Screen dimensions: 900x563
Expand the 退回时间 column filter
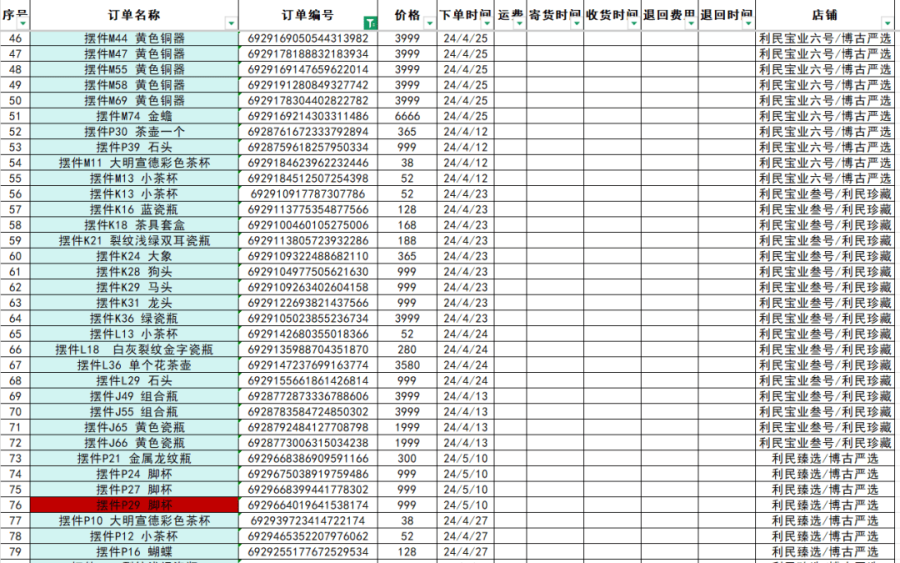click(x=749, y=23)
